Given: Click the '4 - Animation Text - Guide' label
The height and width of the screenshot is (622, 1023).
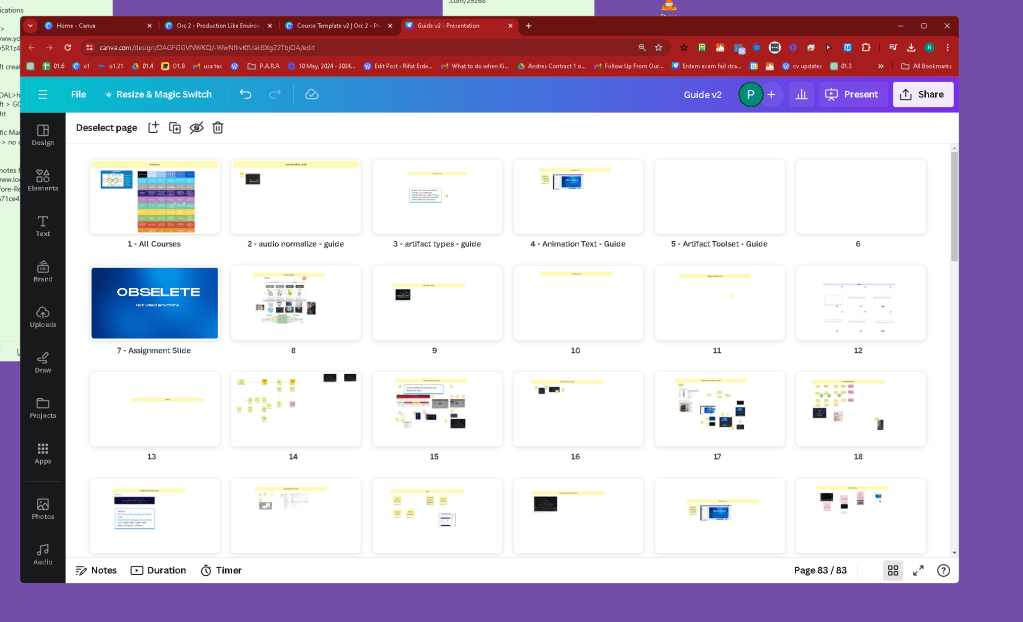Looking at the screenshot, I should [577, 244].
